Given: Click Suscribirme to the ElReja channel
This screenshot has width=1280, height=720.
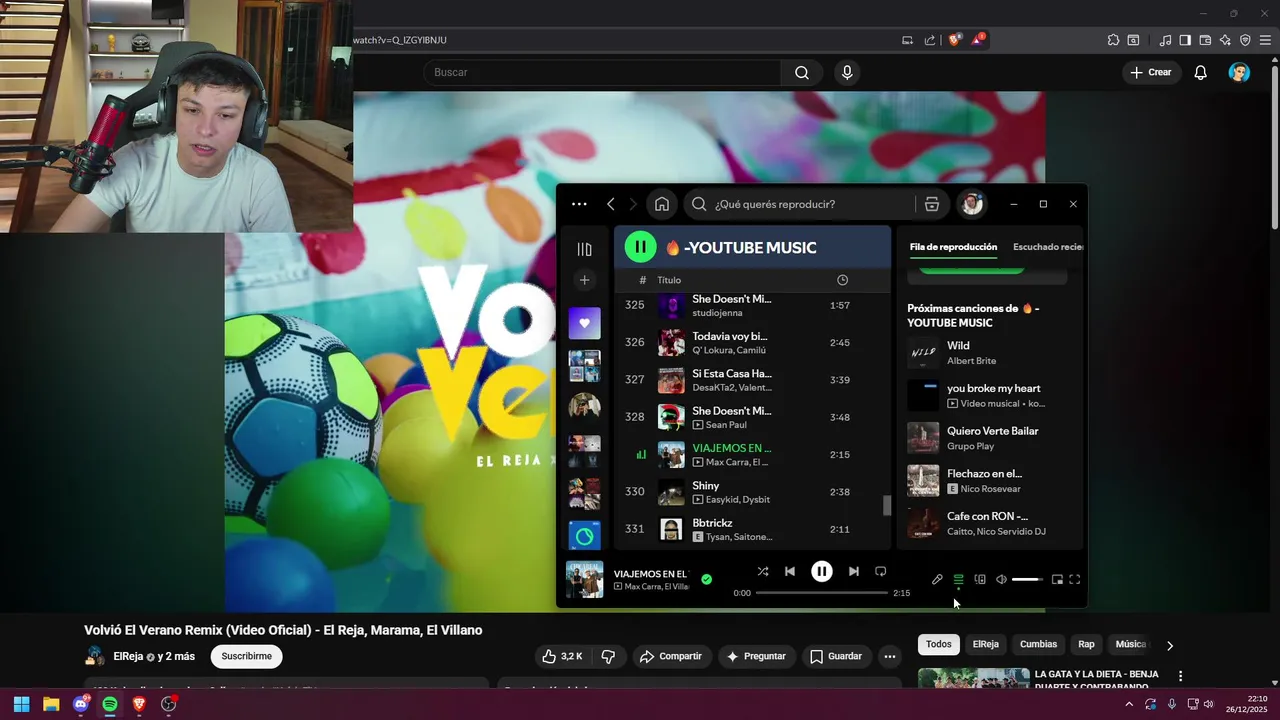Looking at the screenshot, I should point(246,656).
